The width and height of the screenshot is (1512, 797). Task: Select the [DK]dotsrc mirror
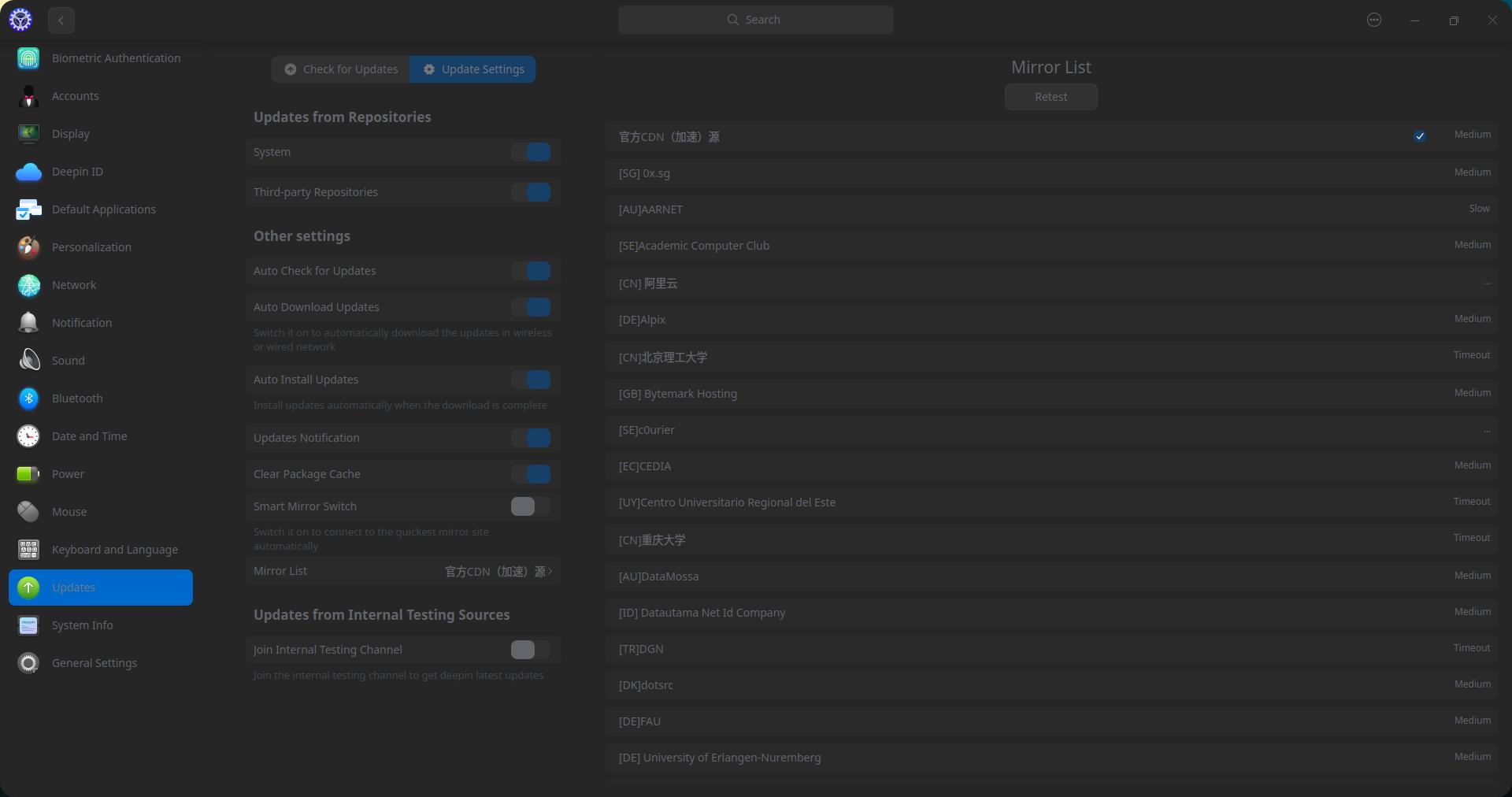(1051, 685)
